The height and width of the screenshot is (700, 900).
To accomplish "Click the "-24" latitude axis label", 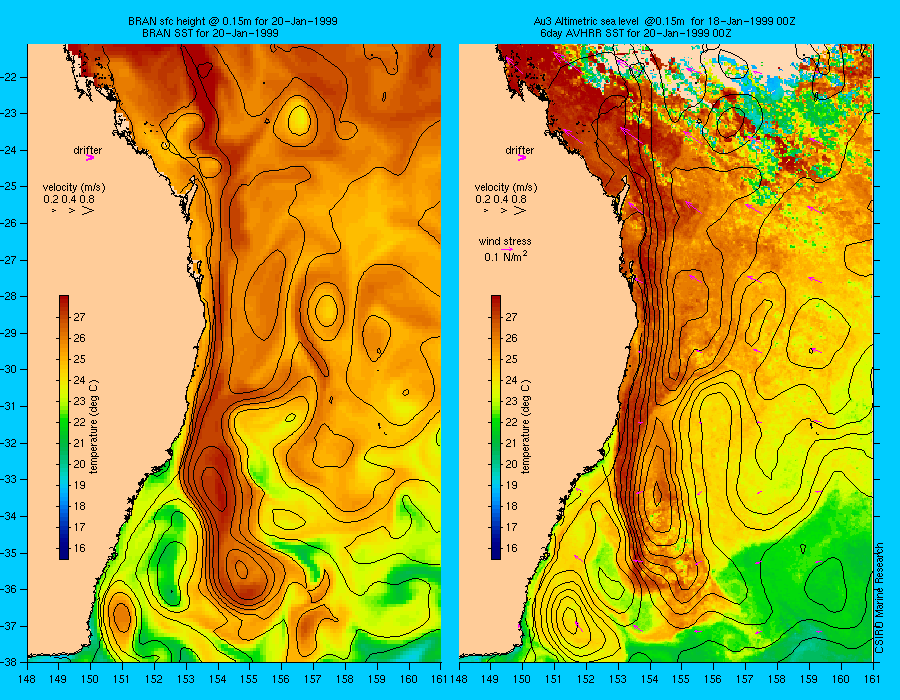I will pos(9,150).
